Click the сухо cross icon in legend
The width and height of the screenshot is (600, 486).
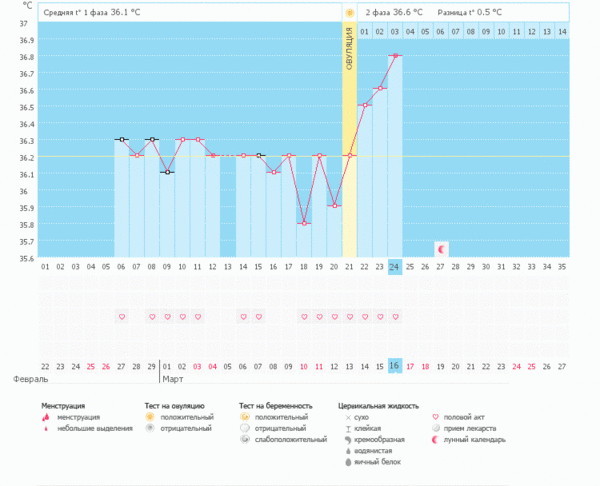(348, 418)
